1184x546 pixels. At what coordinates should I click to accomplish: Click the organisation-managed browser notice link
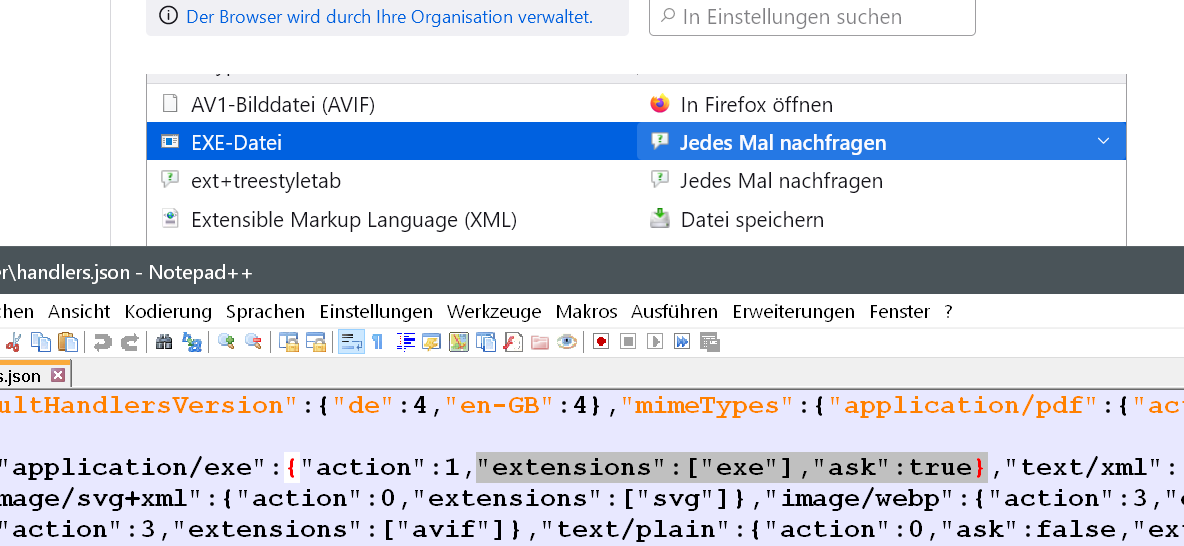[x=389, y=17]
